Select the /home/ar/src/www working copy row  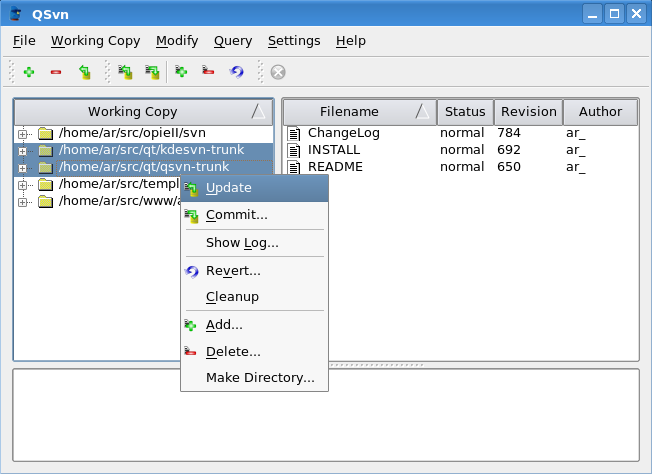[119, 201]
